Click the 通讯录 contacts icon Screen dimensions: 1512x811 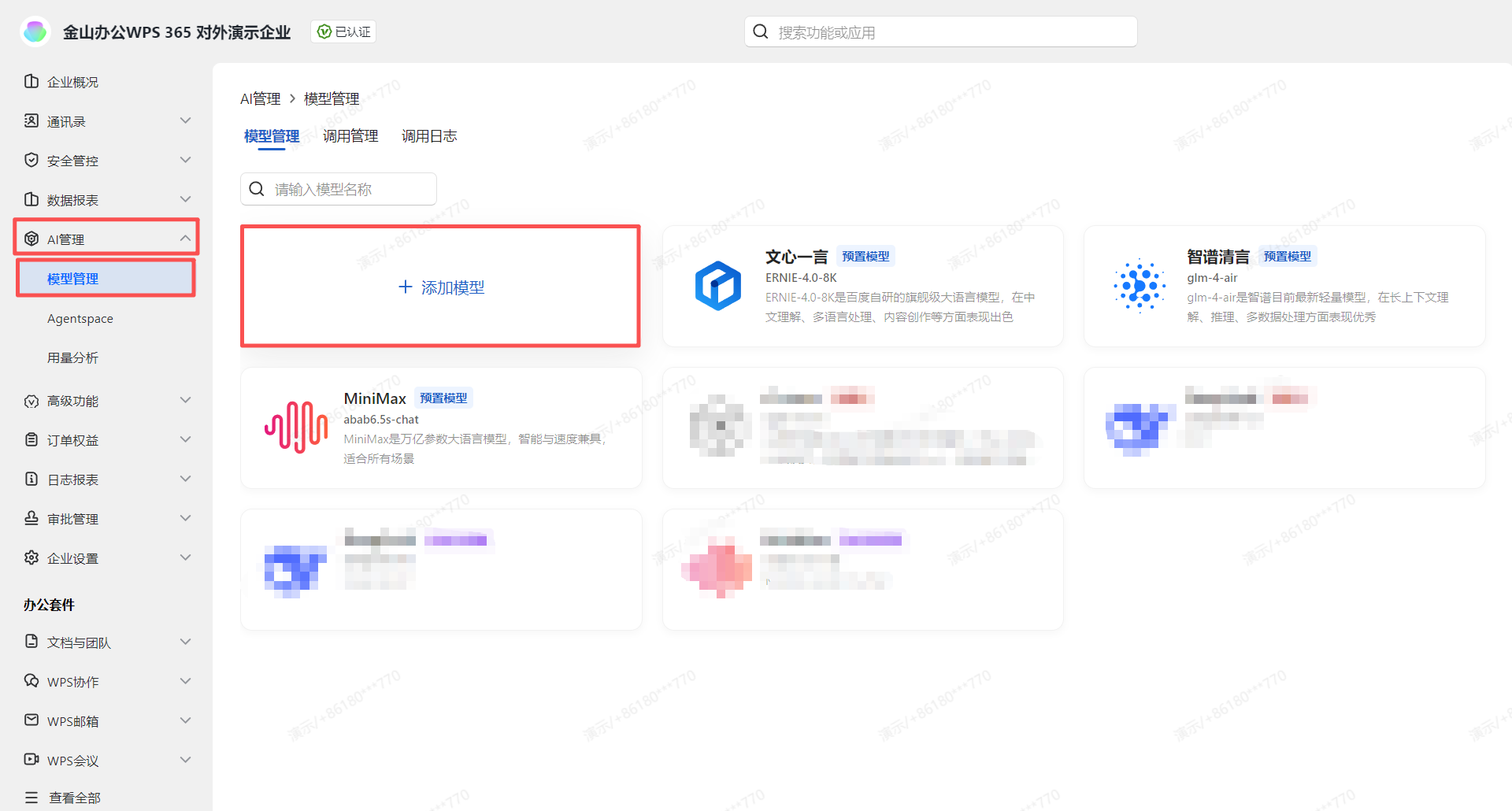point(31,120)
